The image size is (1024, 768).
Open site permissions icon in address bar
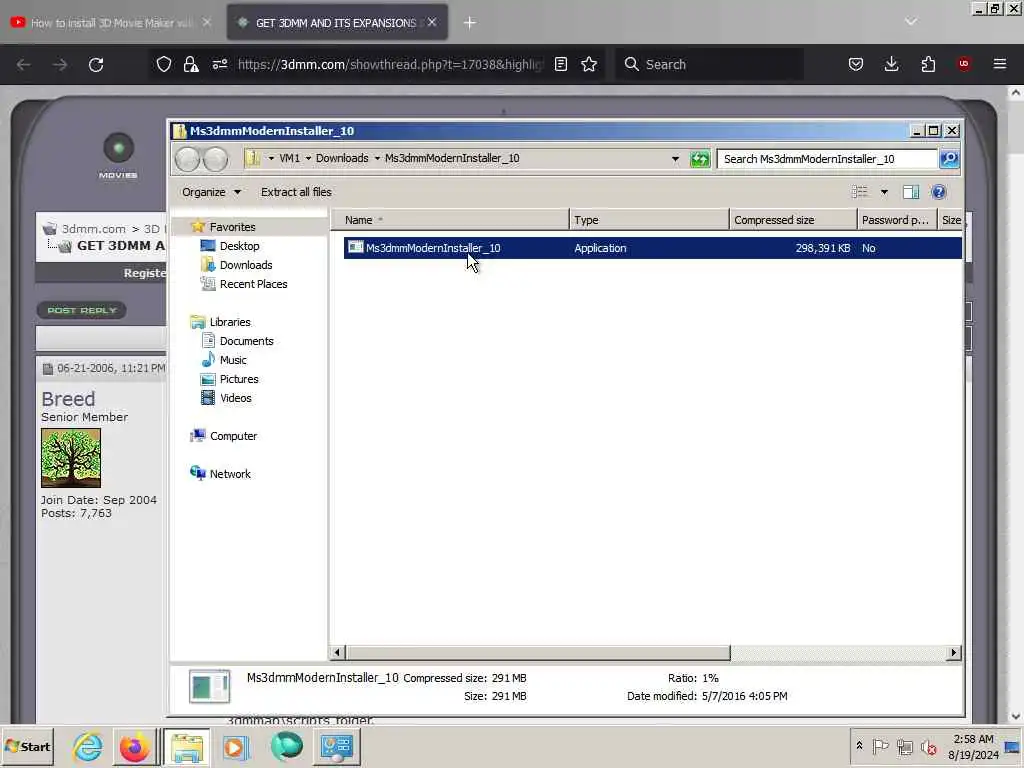220,64
